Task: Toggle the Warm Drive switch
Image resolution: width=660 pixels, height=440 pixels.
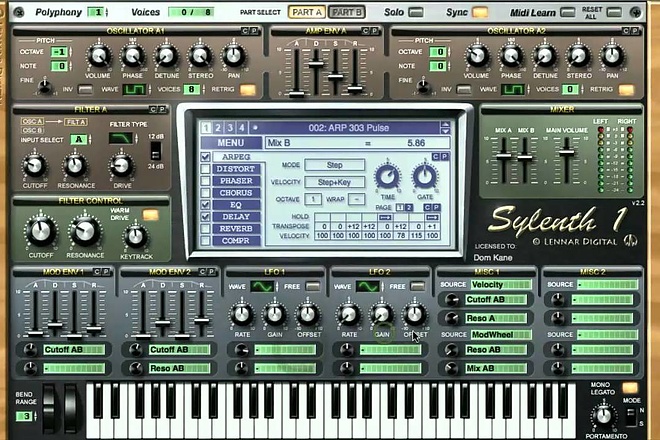Action: (151, 215)
